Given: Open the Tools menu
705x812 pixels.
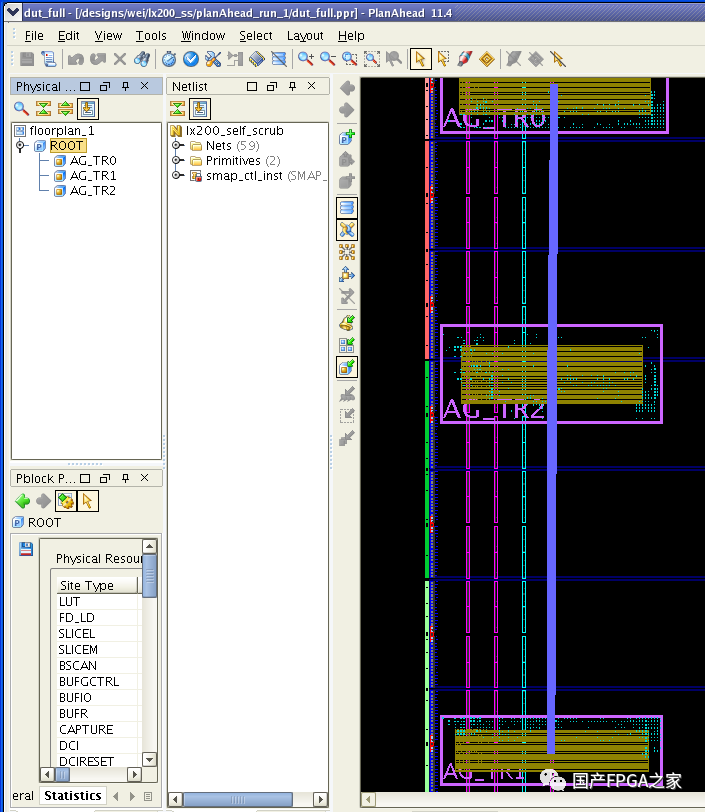Looking at the screenshot, I should [151, 35].
